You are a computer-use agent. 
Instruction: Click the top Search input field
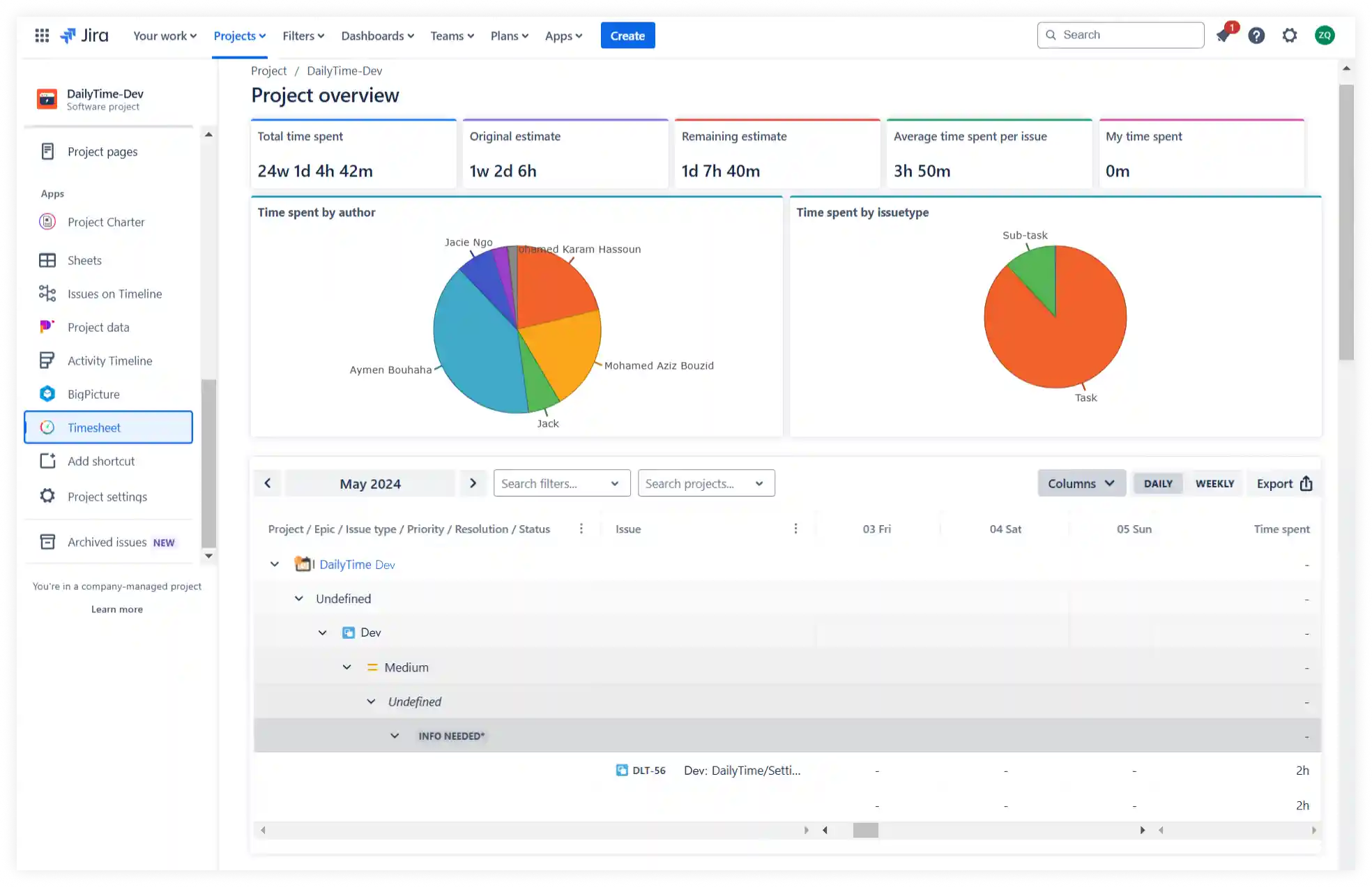(x=1120, y=35)
